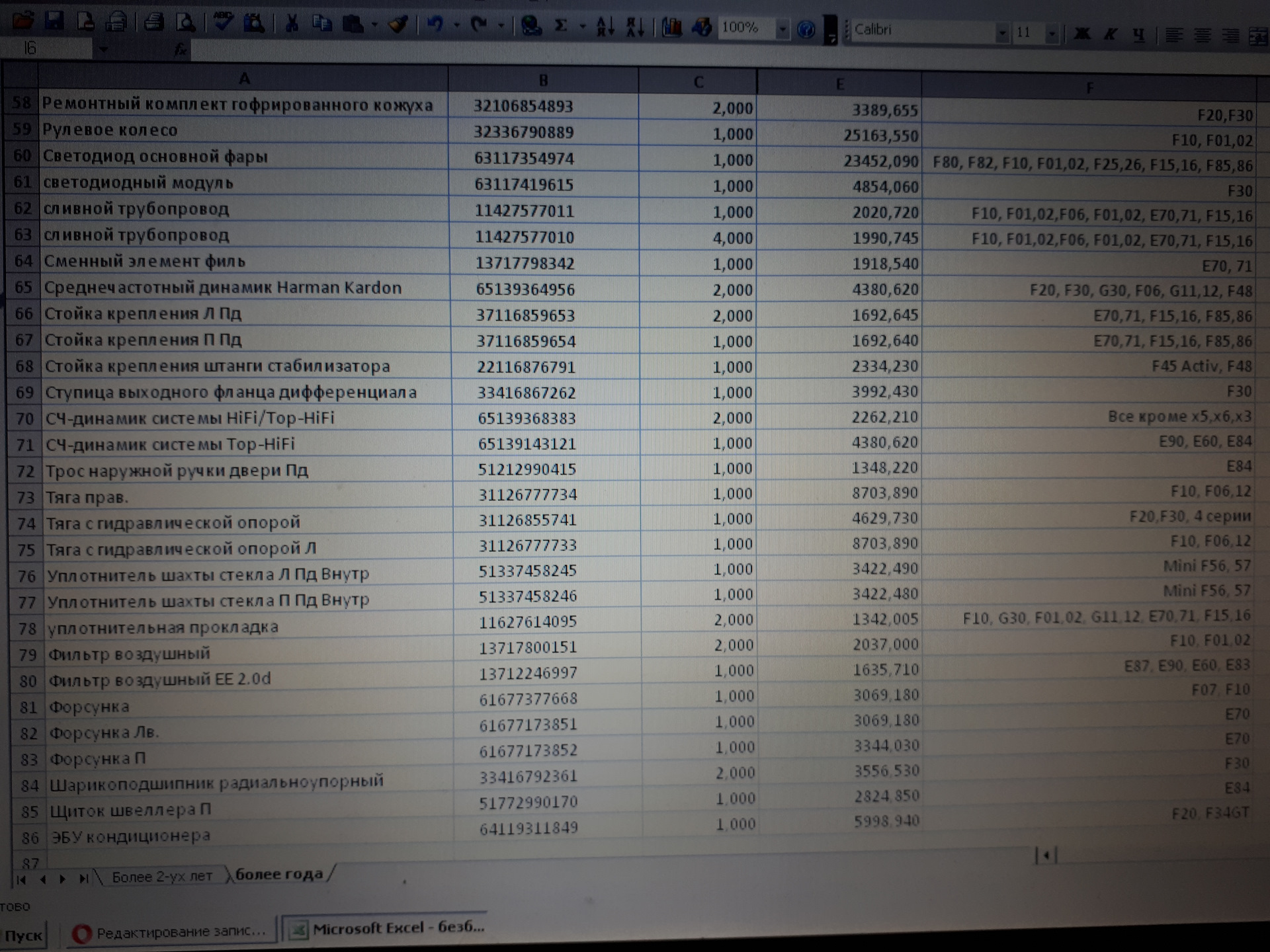Click the Пуск start button
The height and width of the screenshot is (952, 1270).
[x=24, y=935]
